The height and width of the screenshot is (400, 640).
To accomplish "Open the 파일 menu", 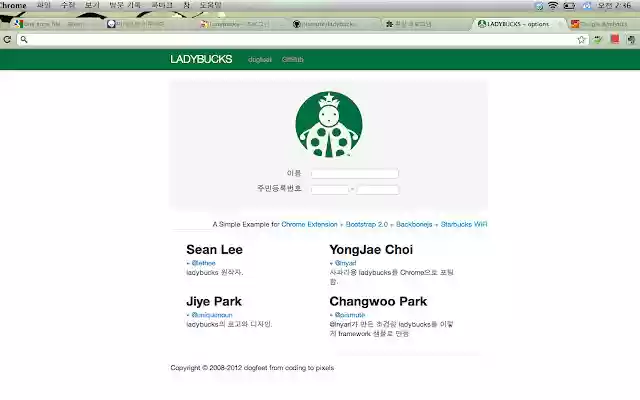I will 43,5.
